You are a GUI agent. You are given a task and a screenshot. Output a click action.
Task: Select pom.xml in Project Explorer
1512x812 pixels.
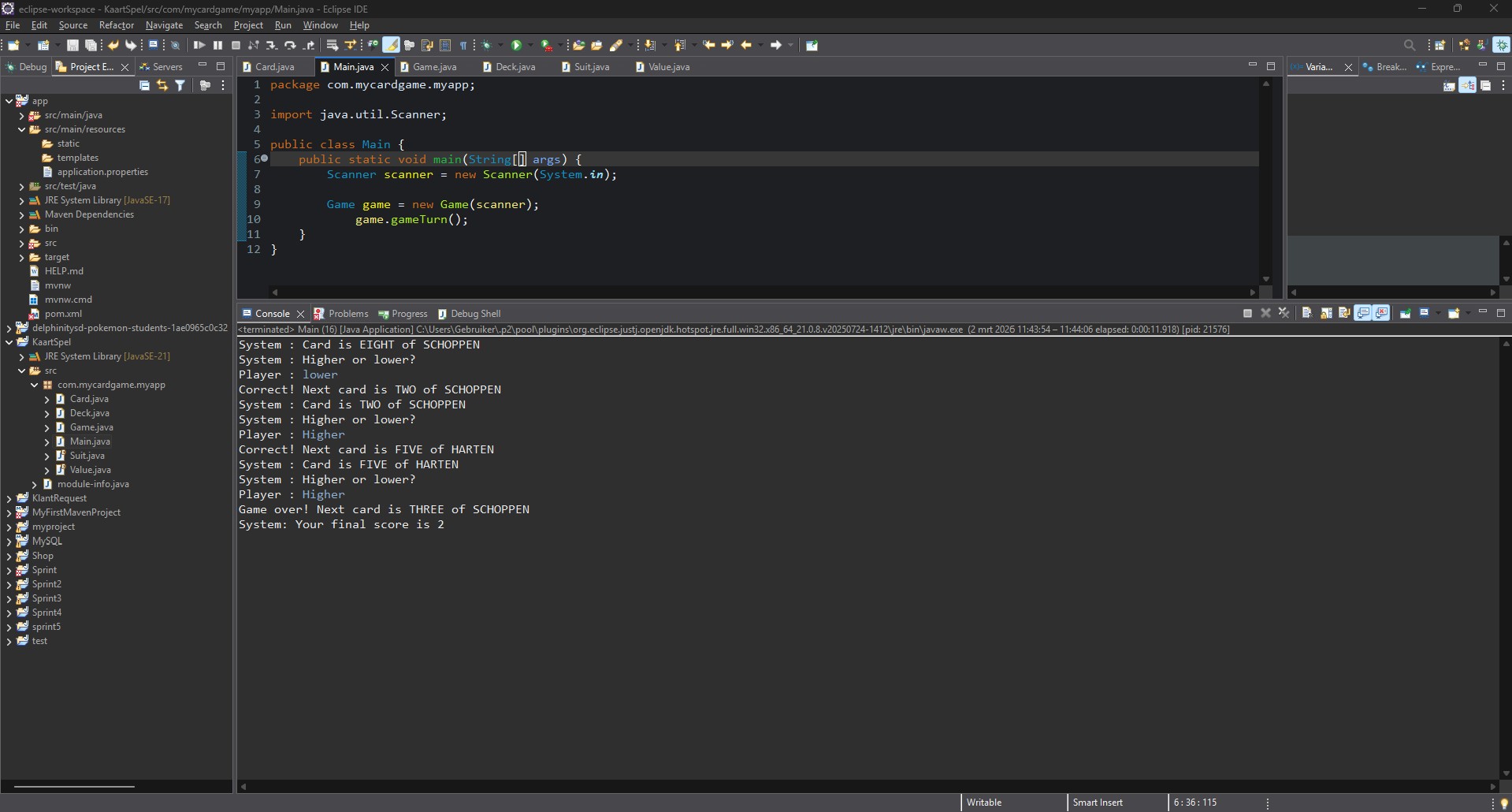click(63, 314)
